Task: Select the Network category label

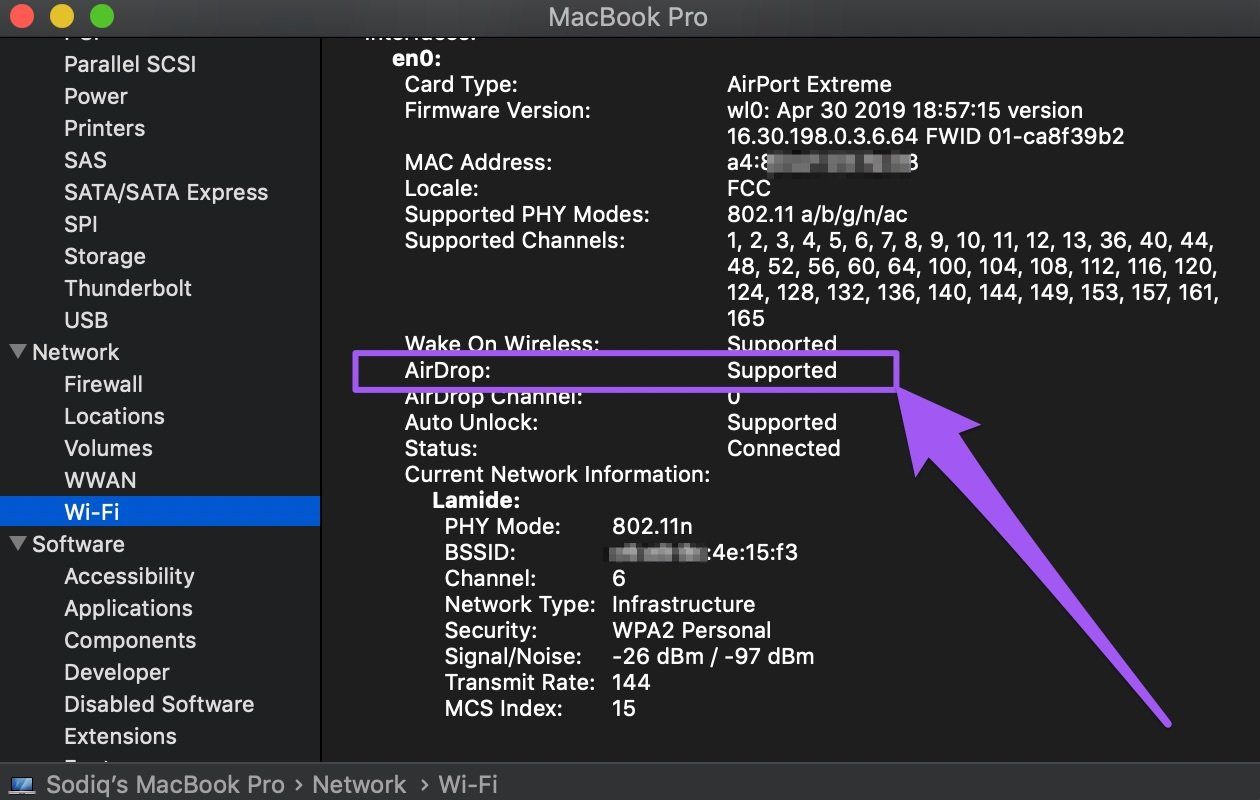Action: (76, 352)
